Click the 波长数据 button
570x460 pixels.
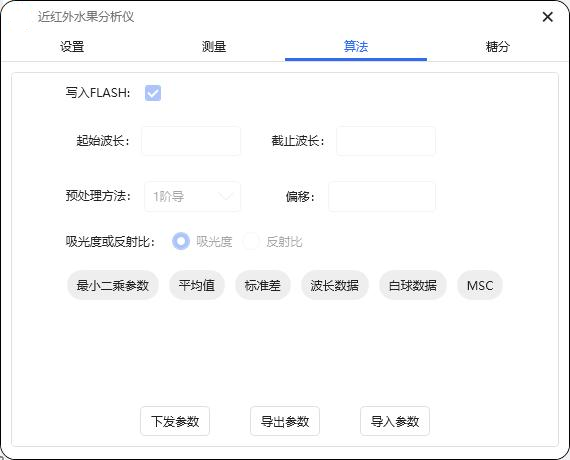[334, 285]
